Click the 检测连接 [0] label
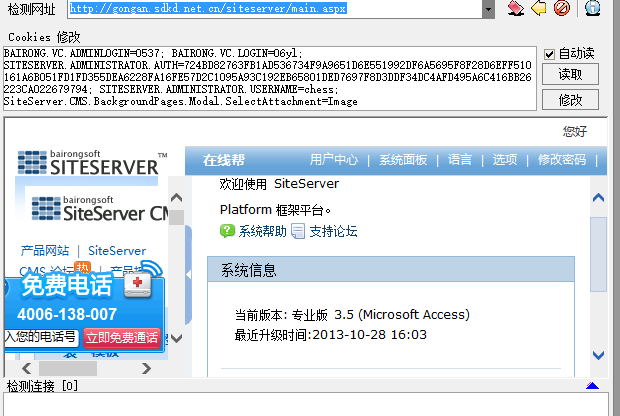 [42, 386]
